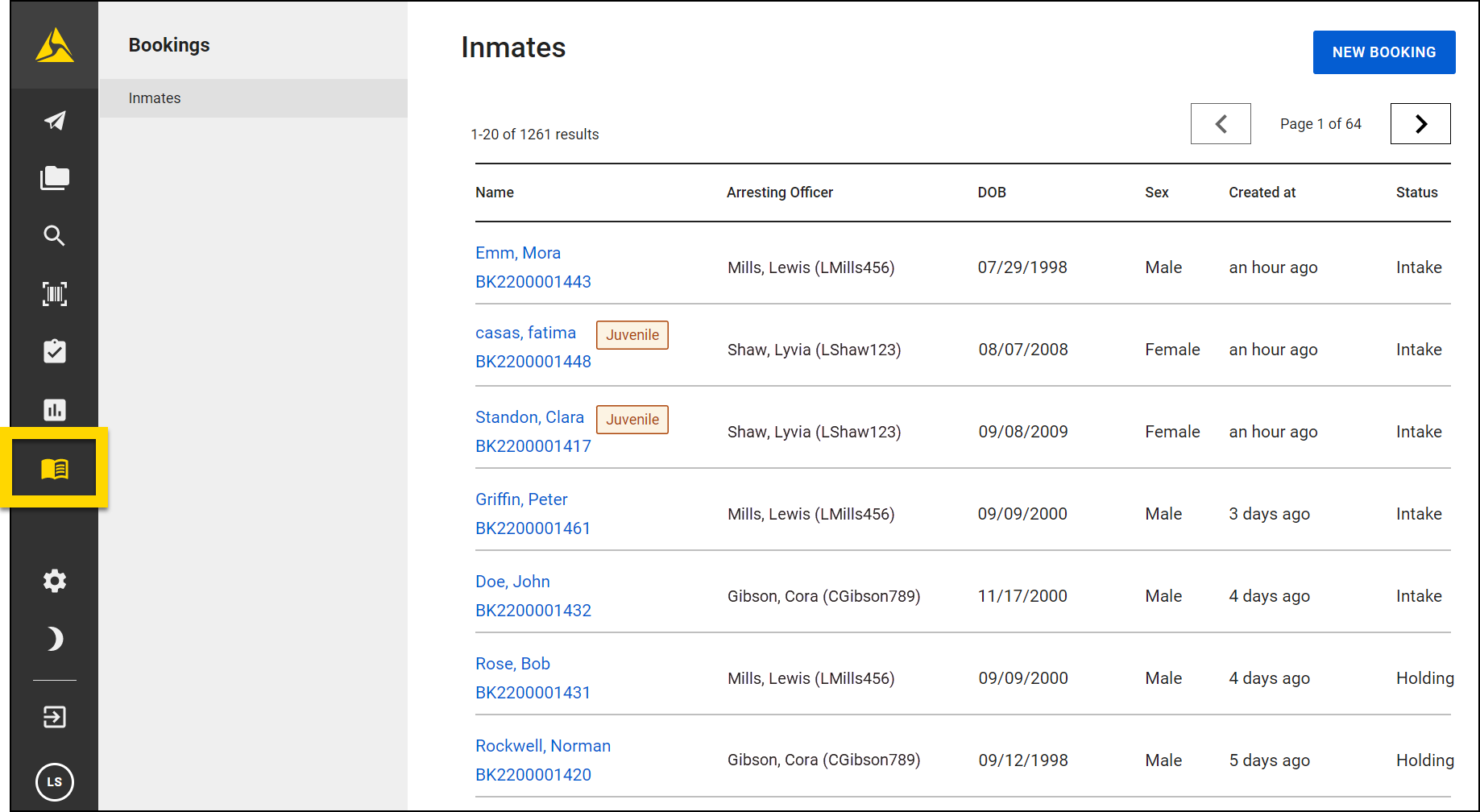Click the Juvenile badge for Standon, Clara
The height and width of the screenshot is (812, 1480).
[632, 419]
